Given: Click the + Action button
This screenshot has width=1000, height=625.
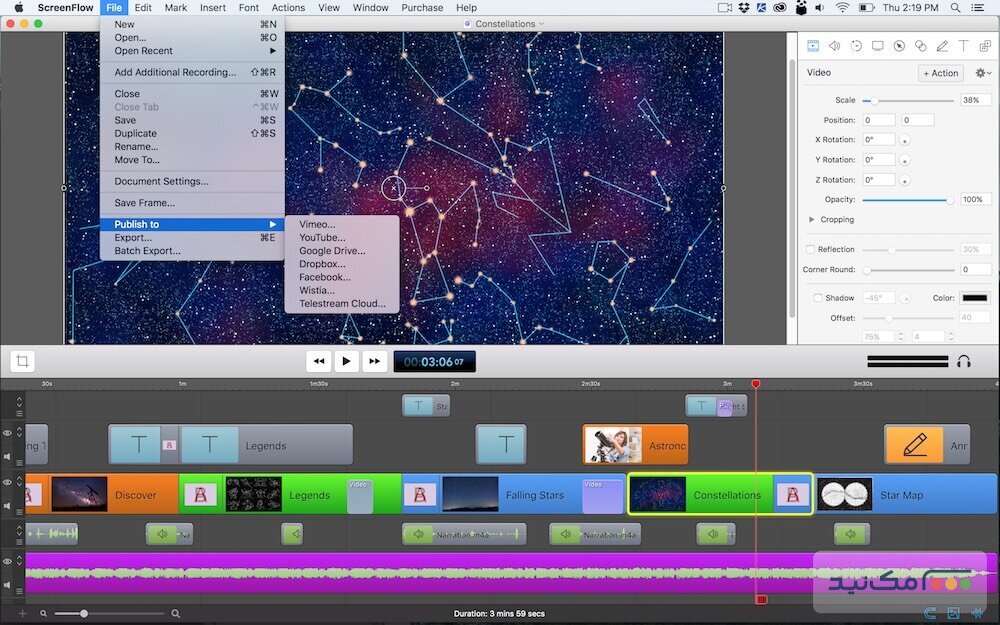Looking at the screenshot, I should coord(939,72).
